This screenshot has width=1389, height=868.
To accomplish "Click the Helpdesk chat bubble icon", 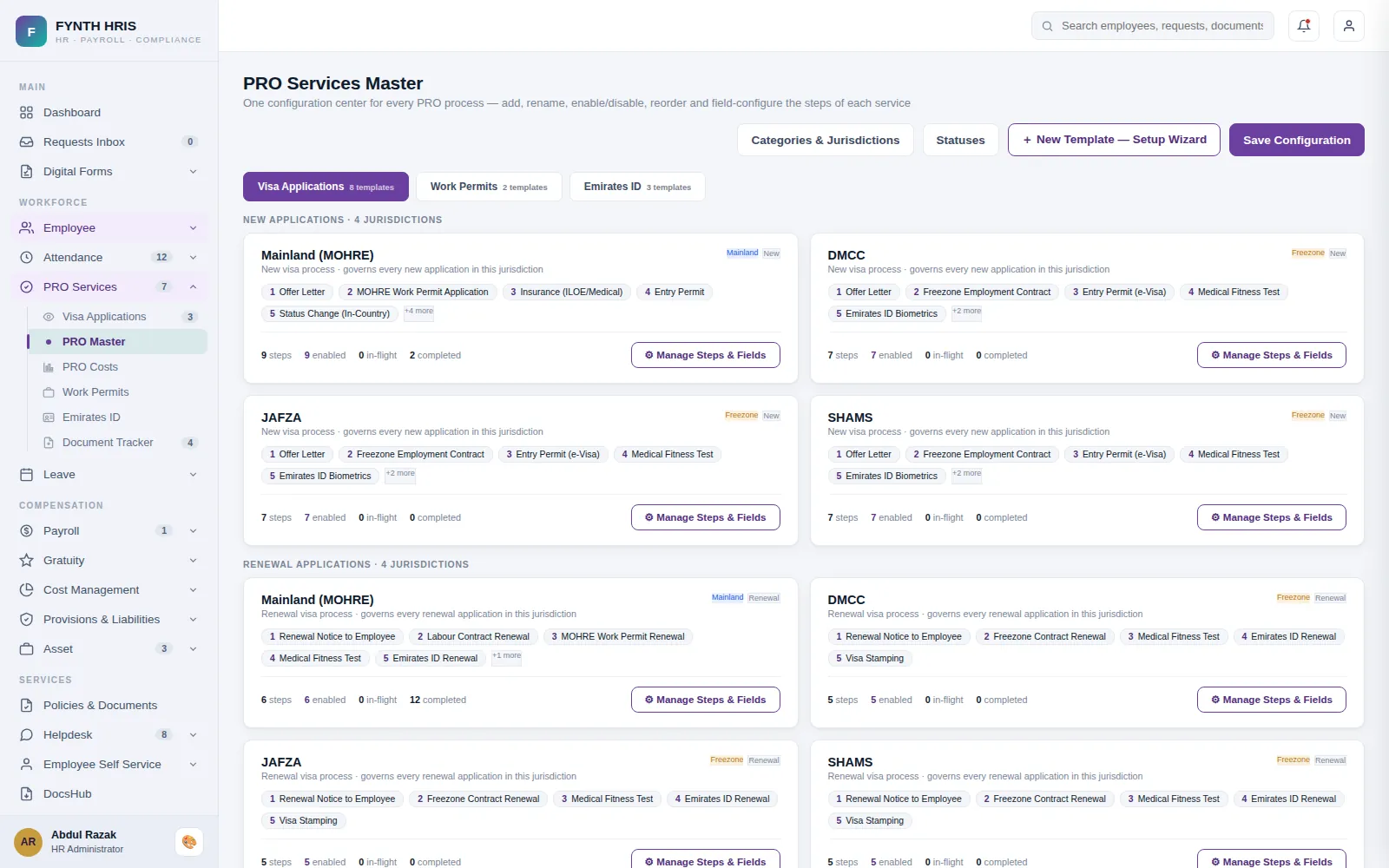I will [27, 735].
